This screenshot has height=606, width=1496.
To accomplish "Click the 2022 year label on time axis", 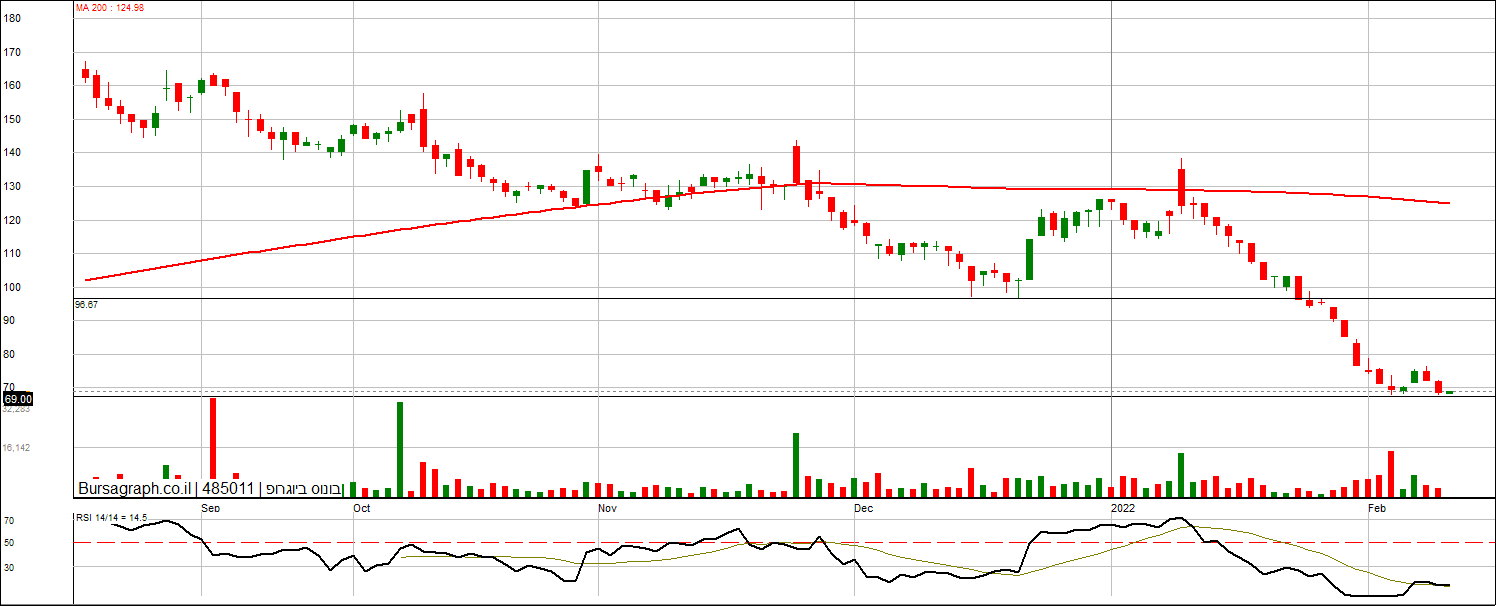I will pos(1124,508).
